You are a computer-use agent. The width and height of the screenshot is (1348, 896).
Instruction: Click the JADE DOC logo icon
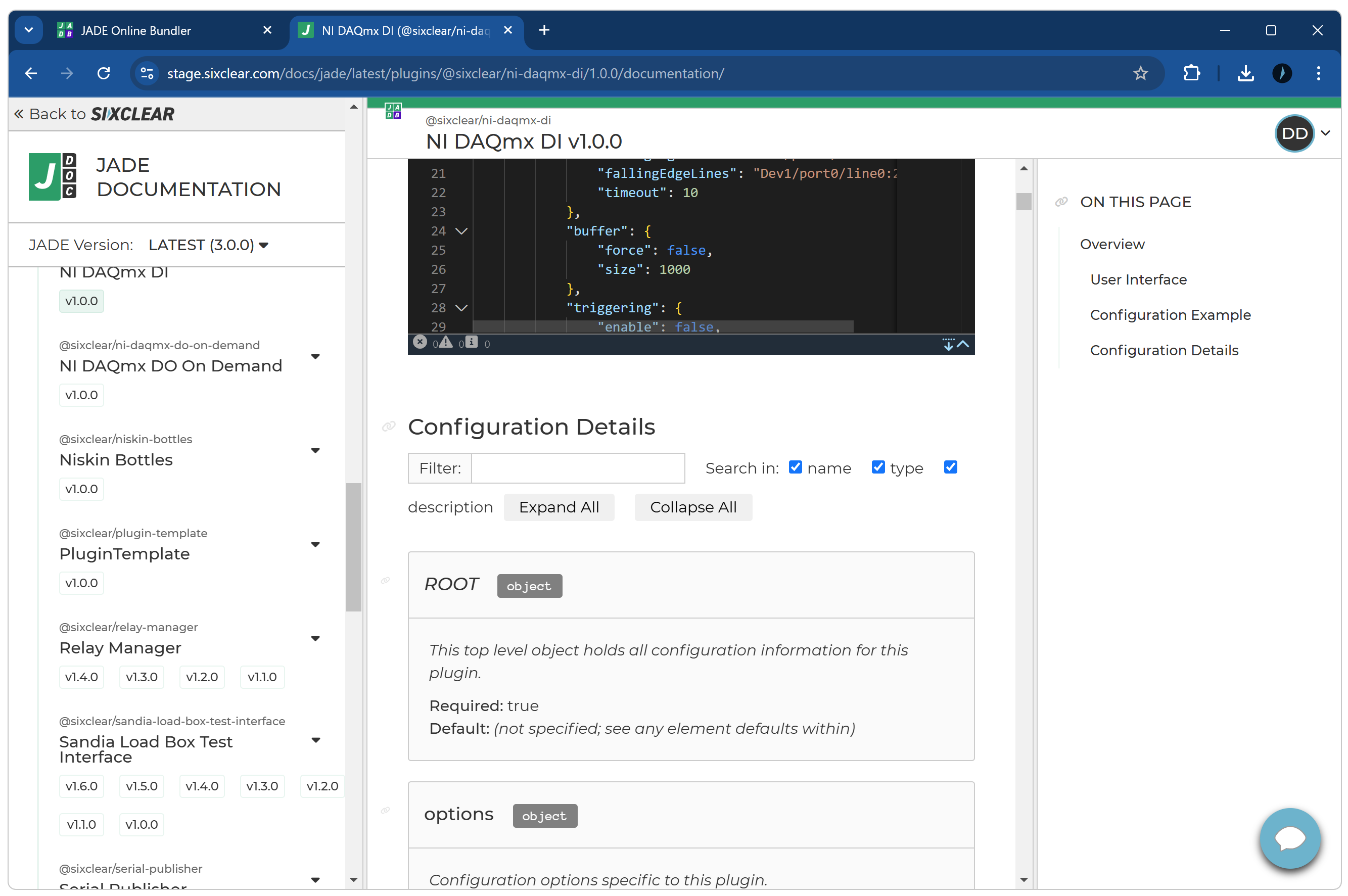53,176
